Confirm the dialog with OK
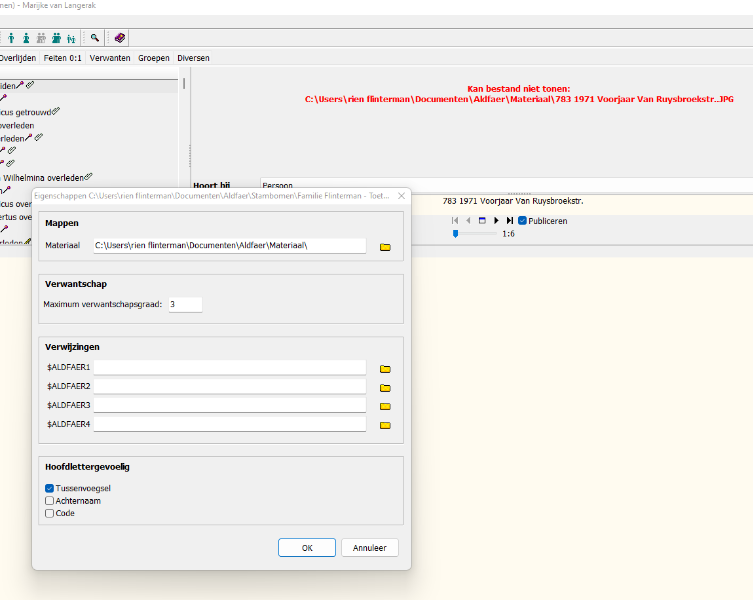This screenshot has height=600, width=753. click(x=306, y=548)
